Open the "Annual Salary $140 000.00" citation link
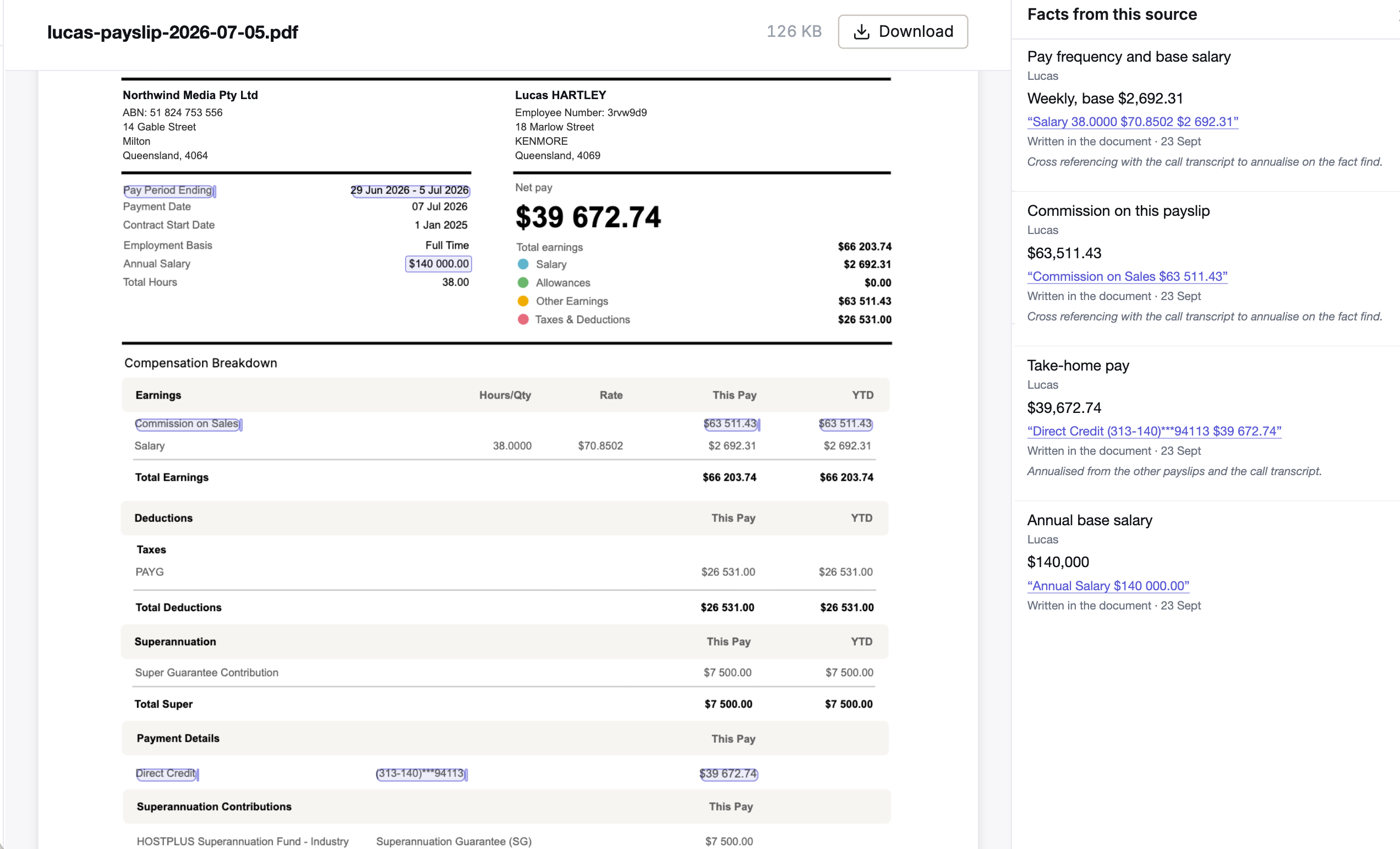Screen dimensions: 1400x849 pyautogui.click(x=1108, y=586)
